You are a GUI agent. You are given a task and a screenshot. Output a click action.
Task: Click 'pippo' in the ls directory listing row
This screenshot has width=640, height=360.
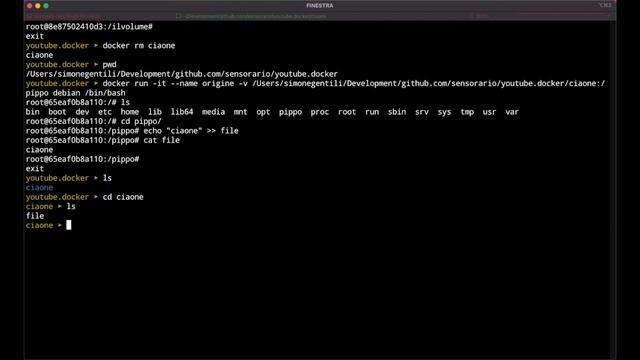[x=291, y=112]
